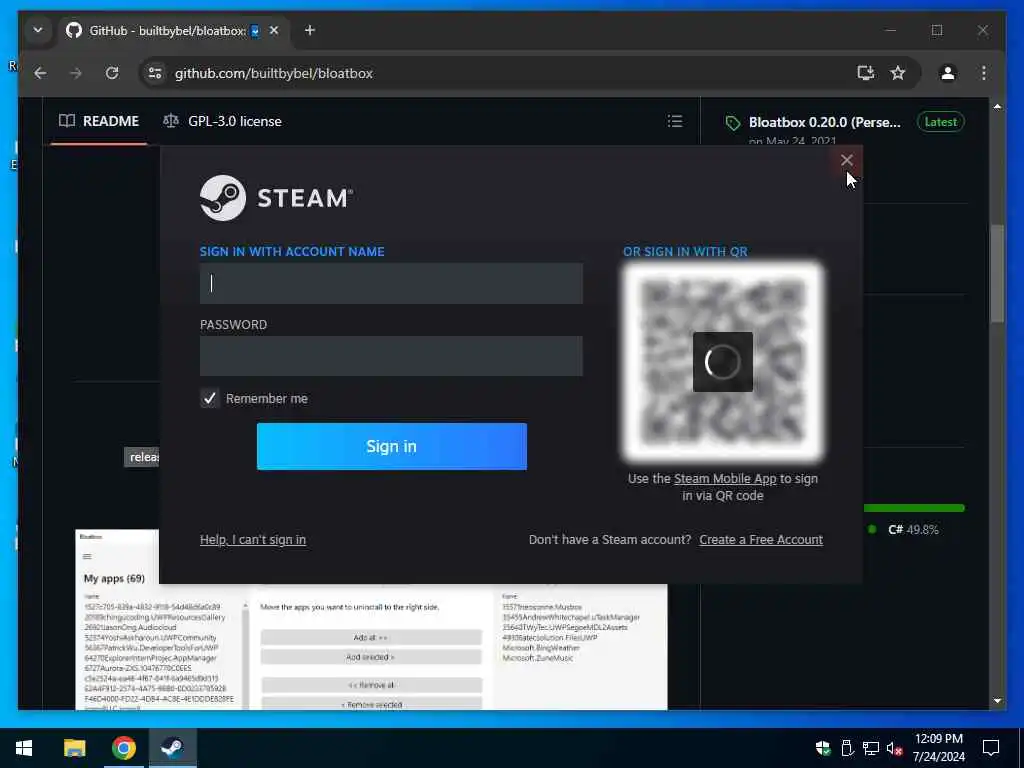Open the Create a Free Account link
Viewport: 1024px width, 768px height.
(x=761, y=539)
